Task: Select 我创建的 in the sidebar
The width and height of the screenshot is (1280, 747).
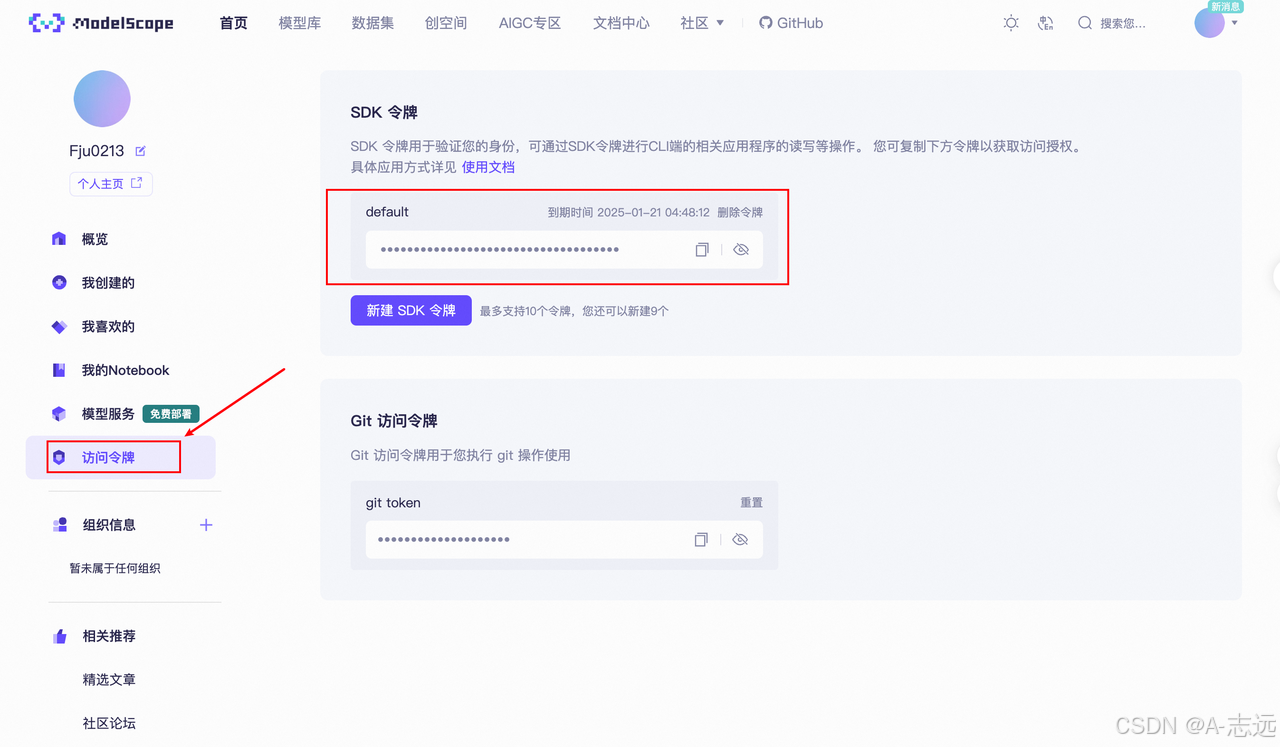Action: (x=108, y=283)
